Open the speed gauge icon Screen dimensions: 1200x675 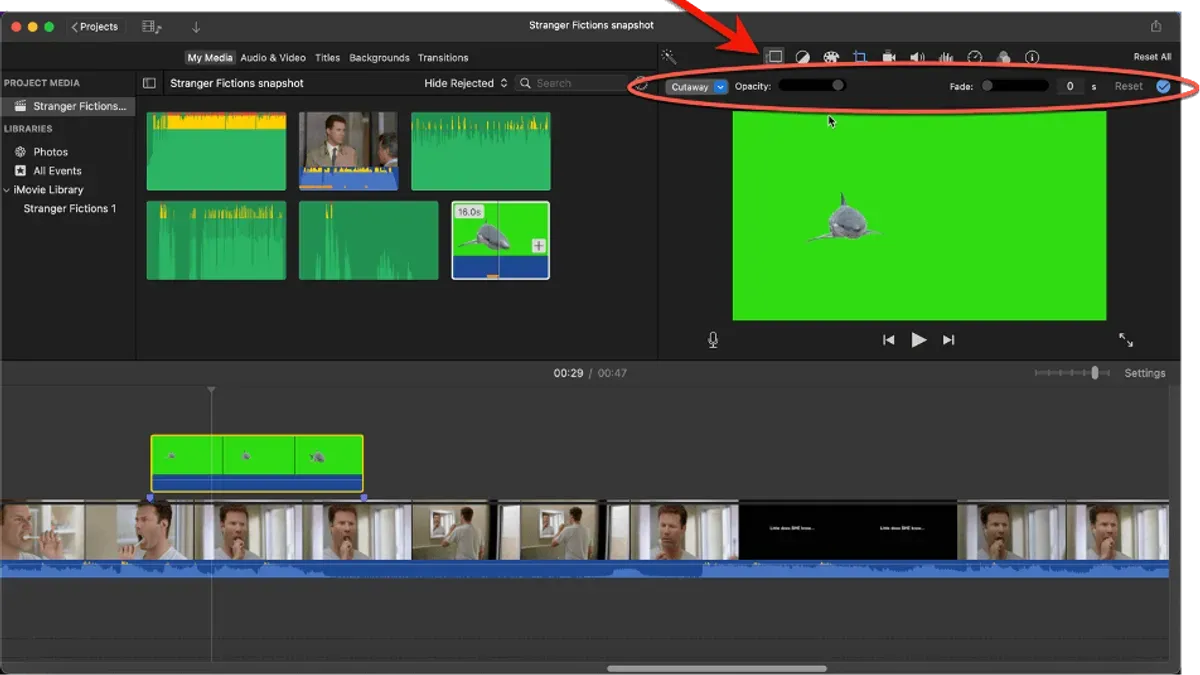pos(975,58)
